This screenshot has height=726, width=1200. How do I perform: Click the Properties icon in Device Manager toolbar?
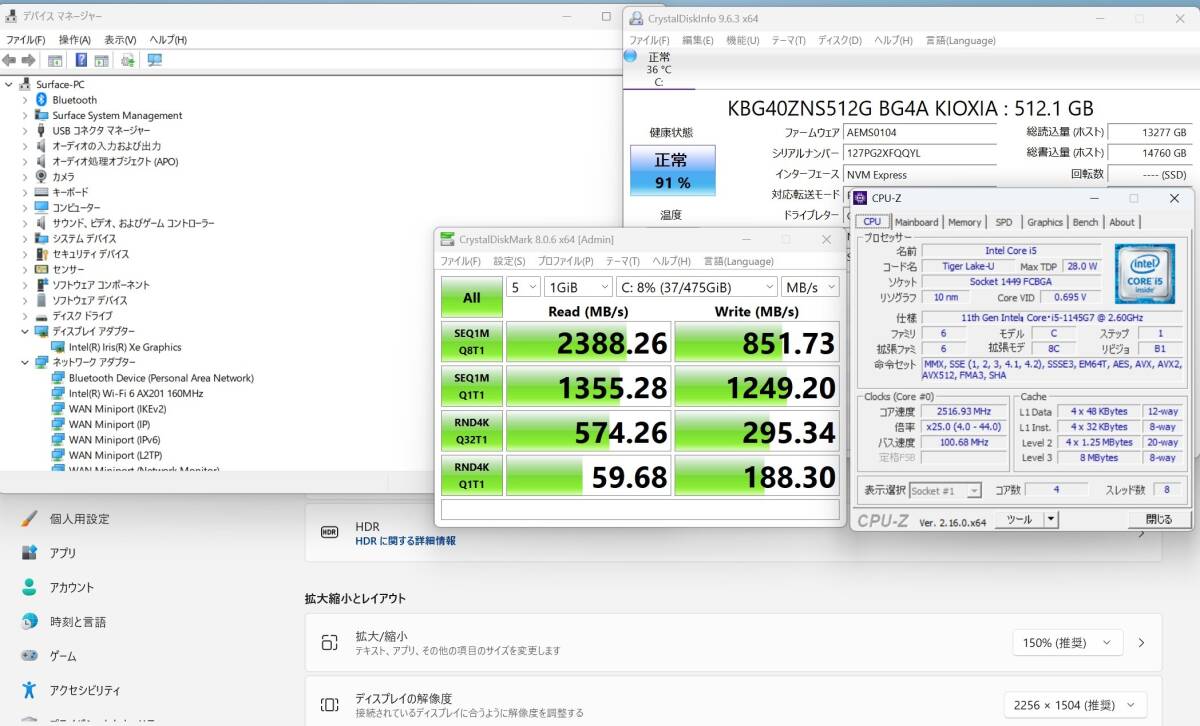pos(55,60)
